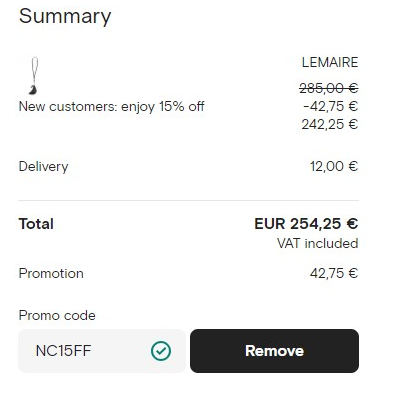Screen dimensions: 404x395
Task: Click the green checkmark validation icon
Action: click(161, 351)
